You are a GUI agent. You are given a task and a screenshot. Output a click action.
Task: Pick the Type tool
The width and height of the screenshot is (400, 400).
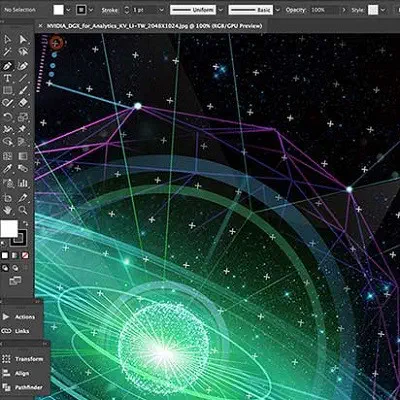pyautogui.click(x=7, y=78)
